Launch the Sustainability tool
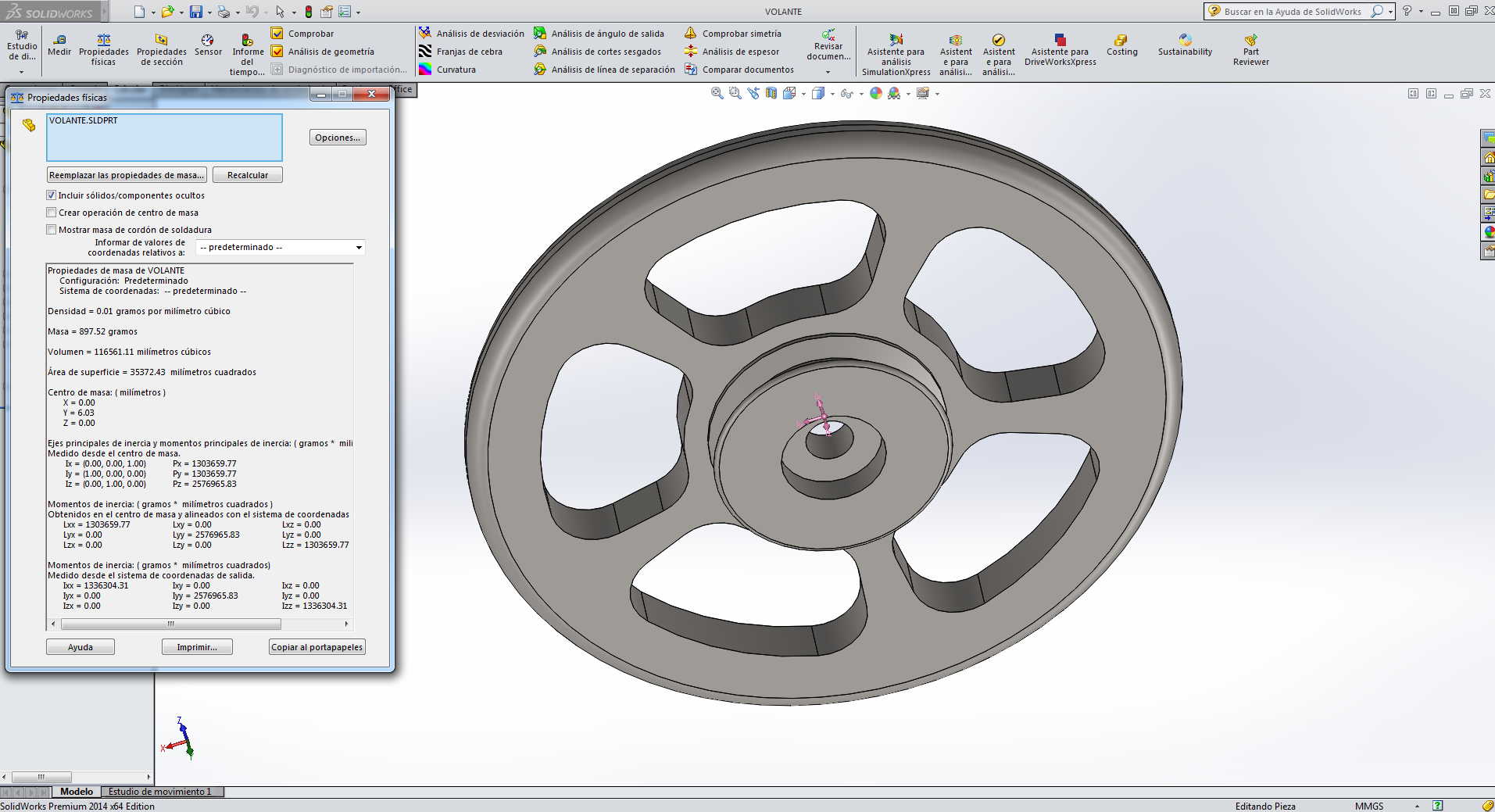 pyautogui.click(x=1185, y=45)
